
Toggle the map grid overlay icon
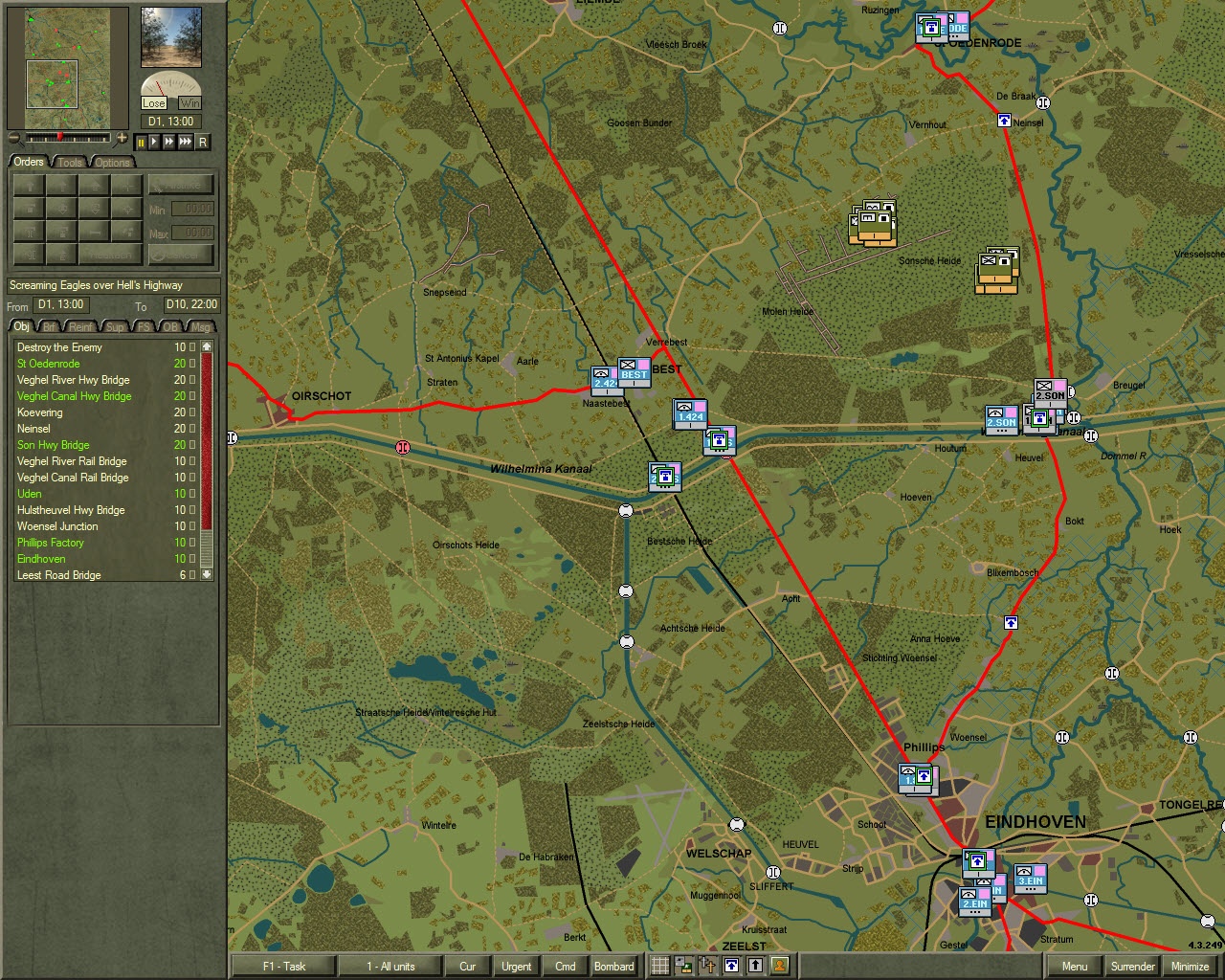(660, 966)
